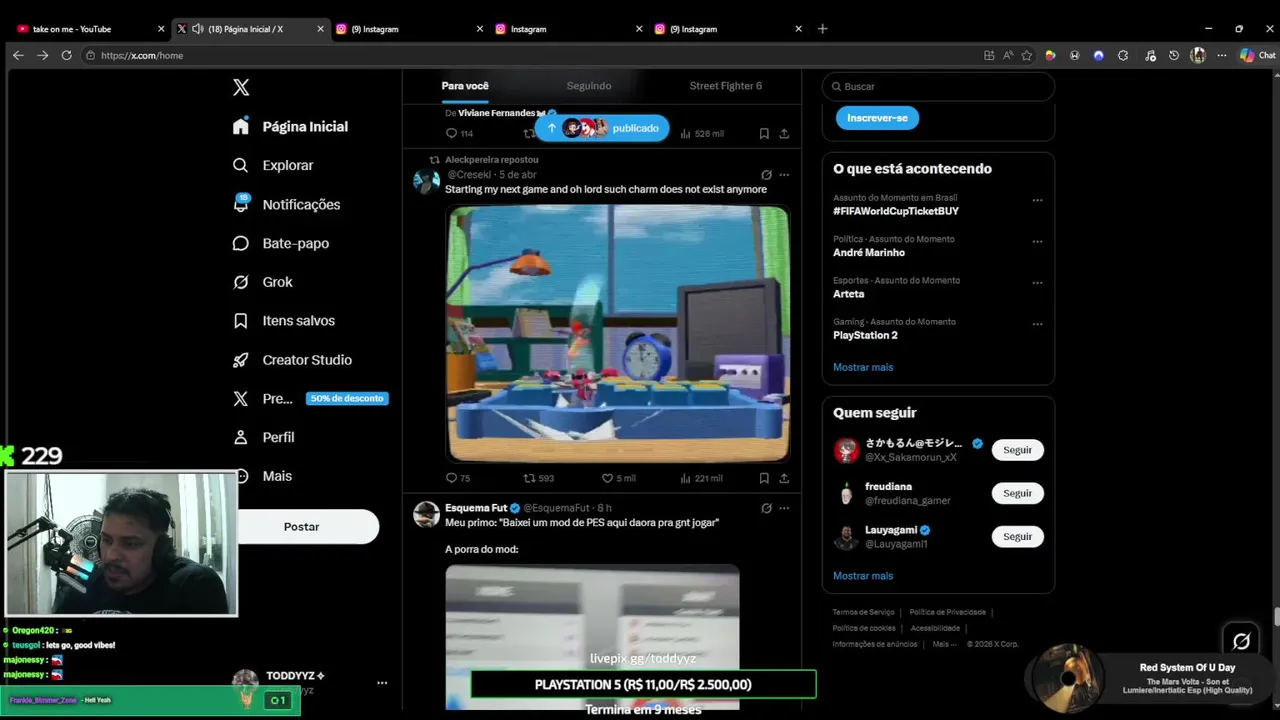
Task: Click Mostrar mais under Quem seguir
Action: 863,576
